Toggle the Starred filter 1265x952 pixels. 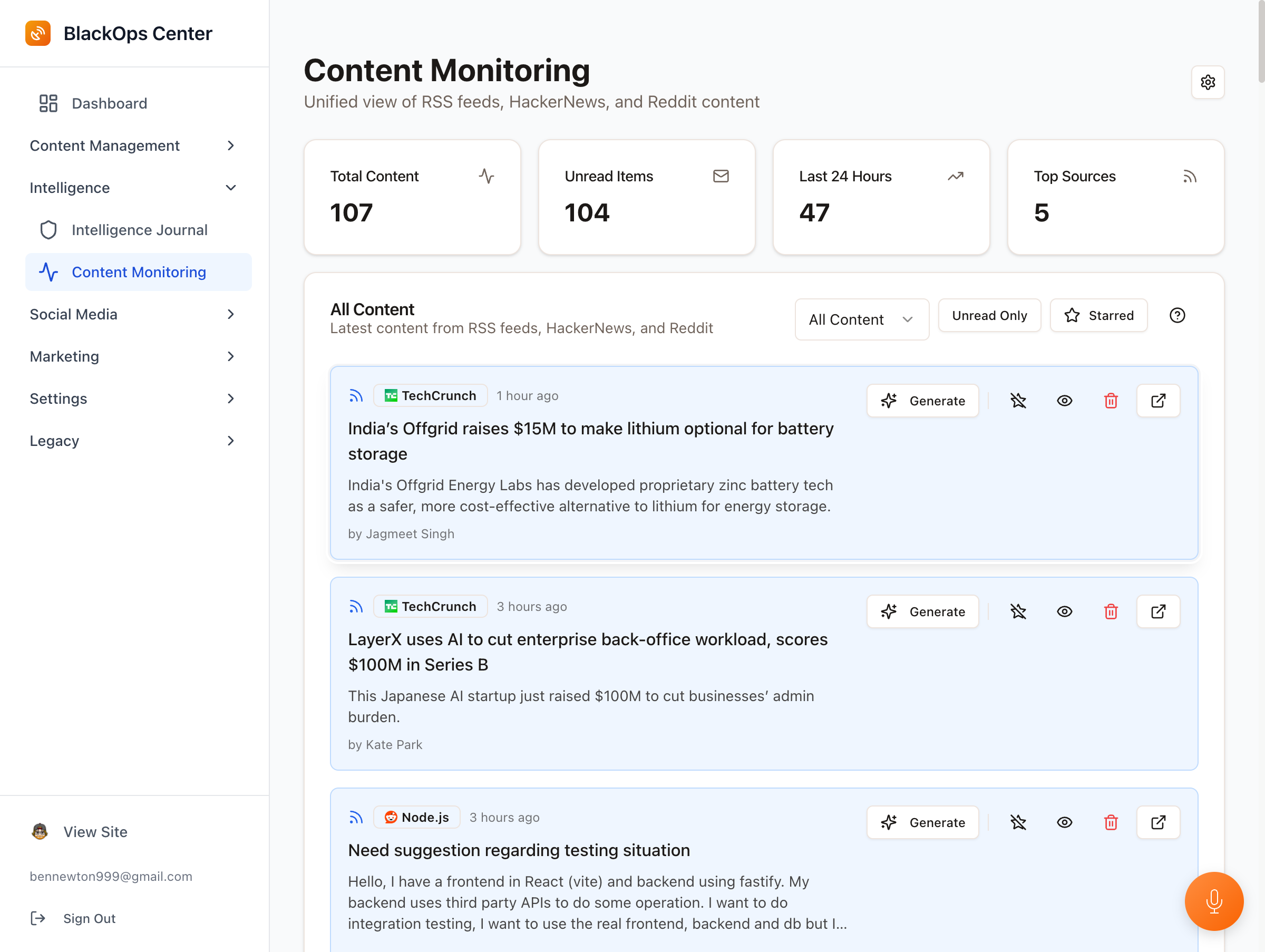1098,315
